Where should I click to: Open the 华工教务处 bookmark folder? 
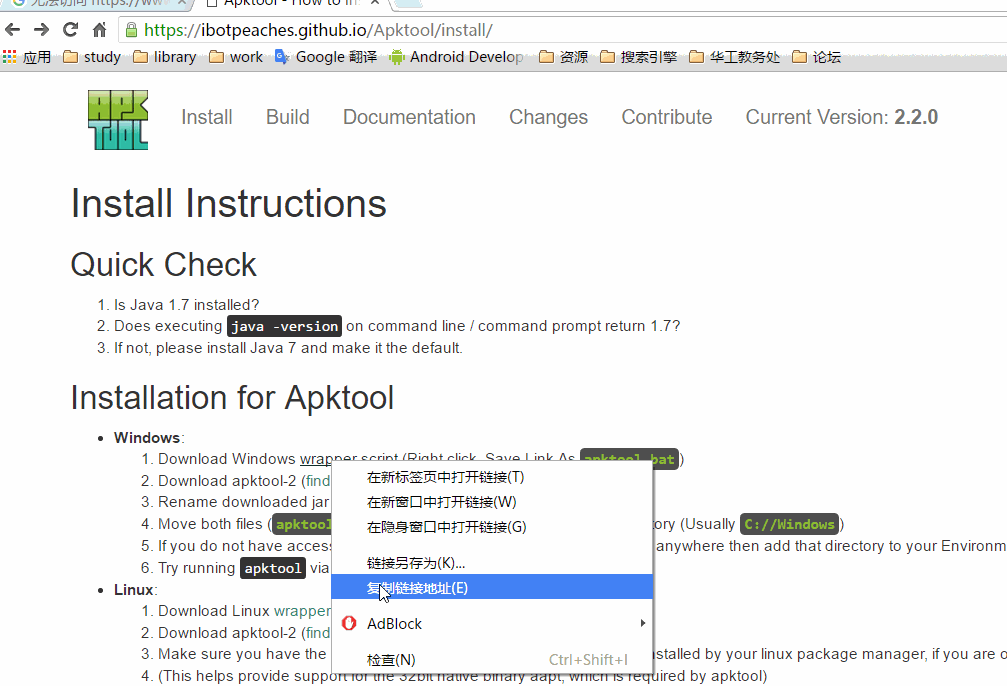(734, 57)
